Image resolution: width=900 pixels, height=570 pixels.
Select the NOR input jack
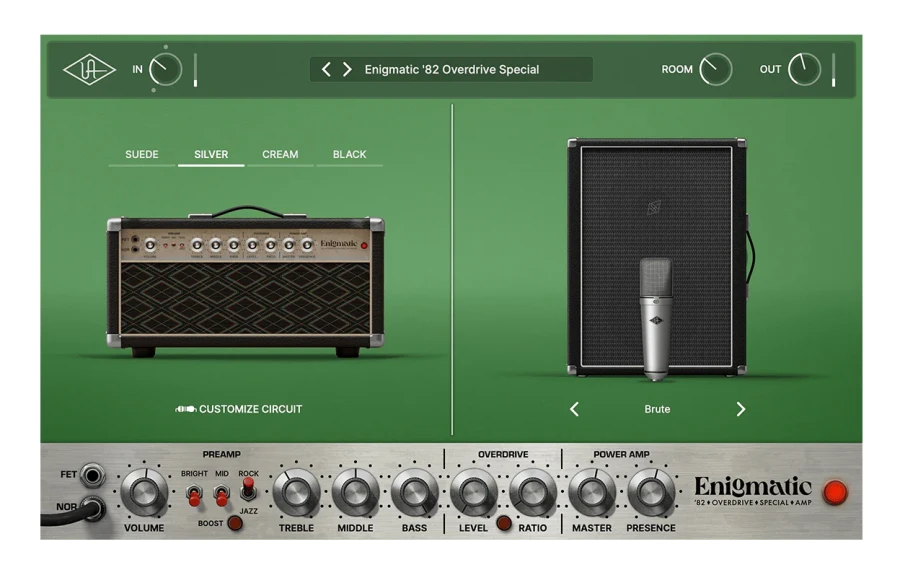[x=94, y=508]
